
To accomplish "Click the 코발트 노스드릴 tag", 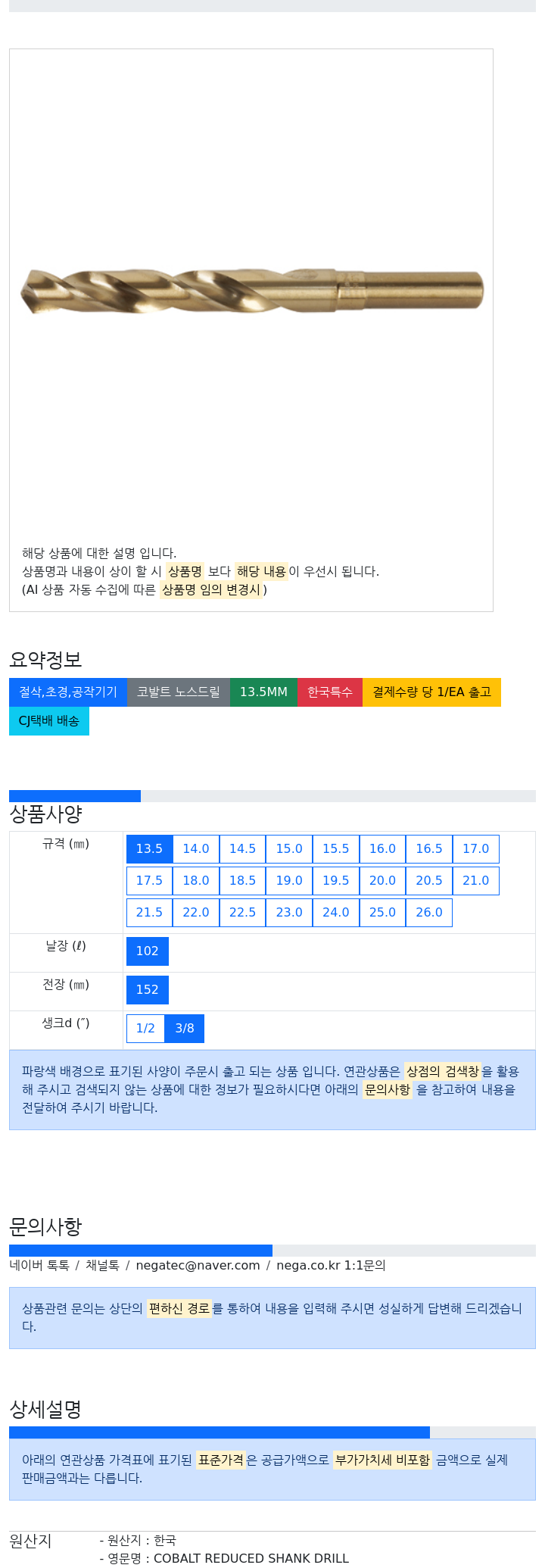I will (179, 692).
